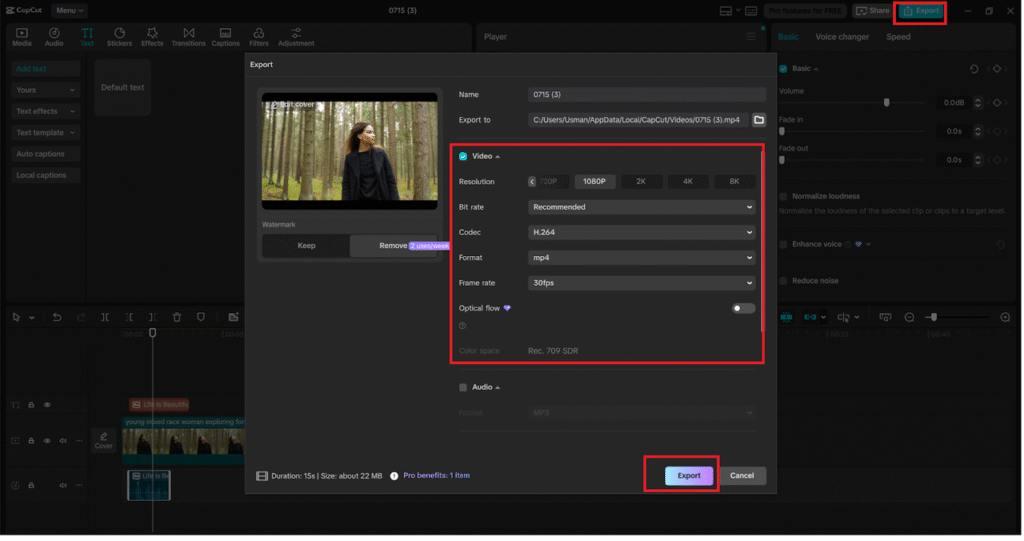Click the Optical flow help question icon
This screenshot has height=541, width=1024.
462,326
